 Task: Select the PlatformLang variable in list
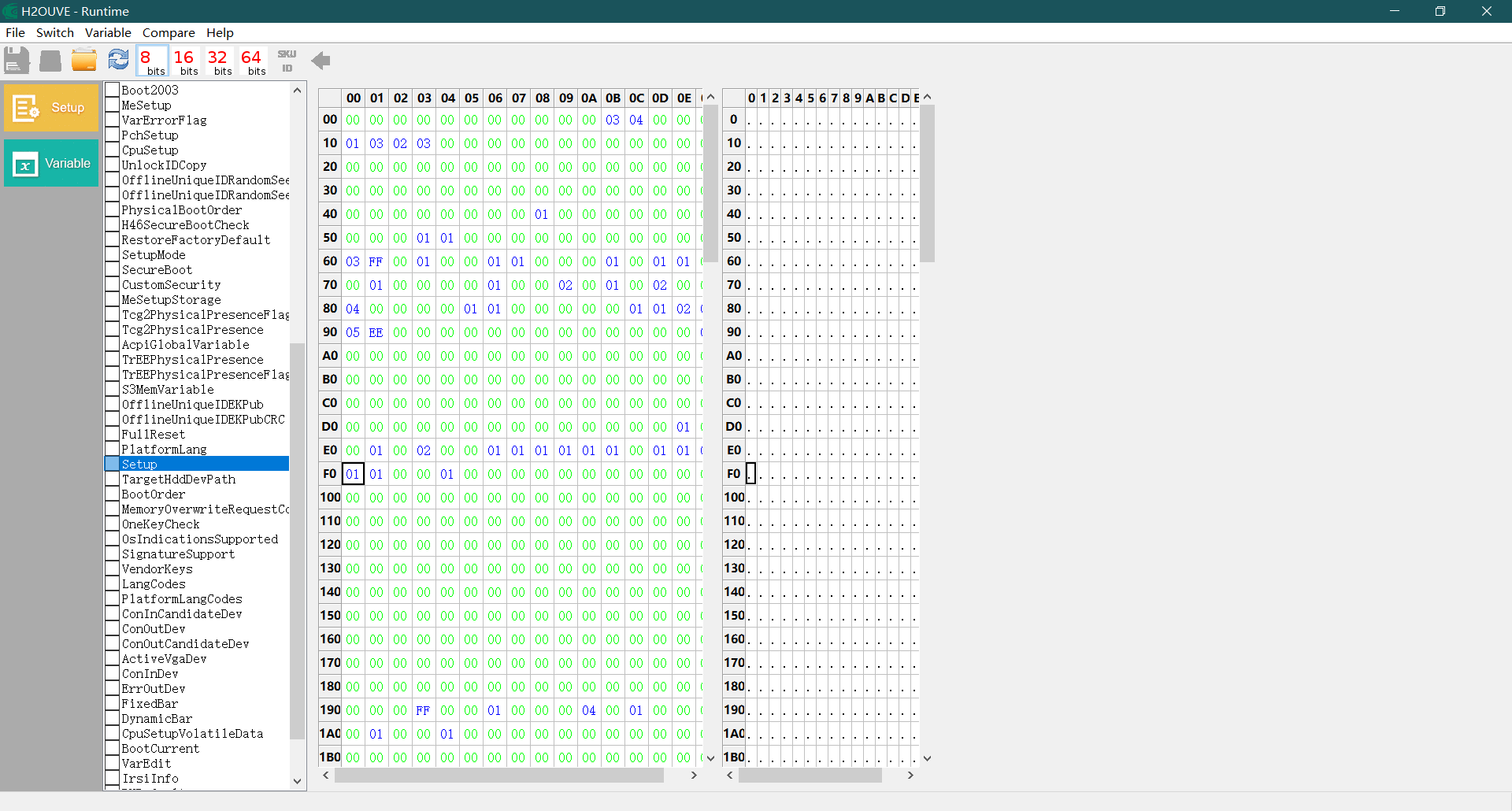pyautogui.click(x=164, y=450)
